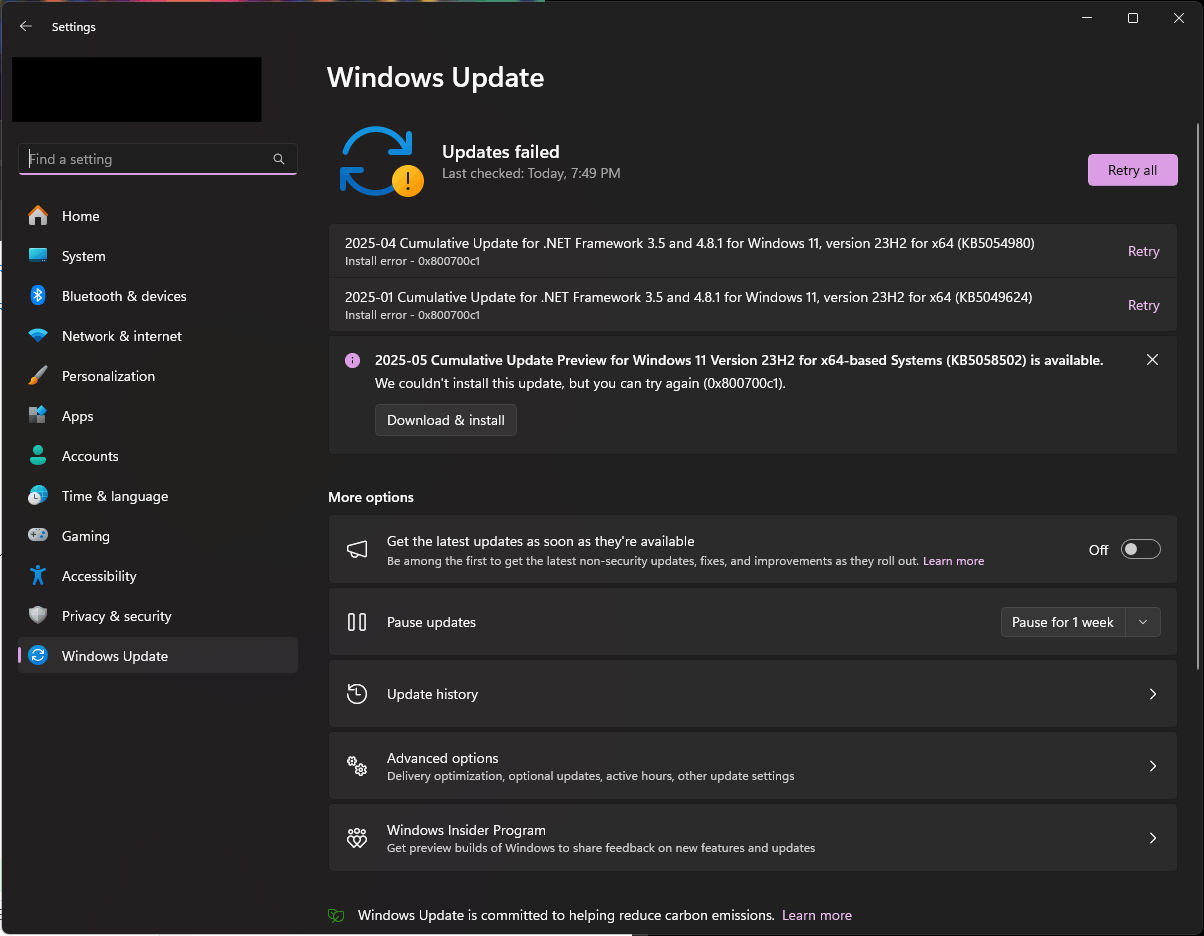Click the 'Get preview builds of Windows' description text
This screenshot has width=1204, height=936.
[x=601, y=848]
